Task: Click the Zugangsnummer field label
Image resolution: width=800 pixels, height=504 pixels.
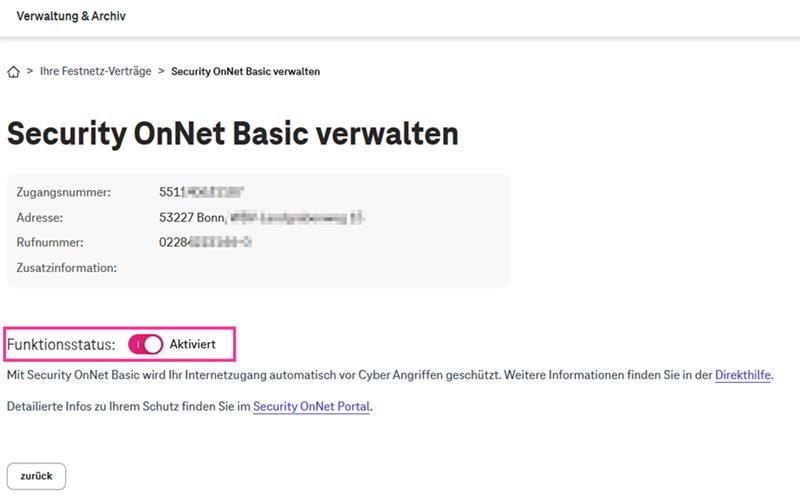Action: click(63, 191)
